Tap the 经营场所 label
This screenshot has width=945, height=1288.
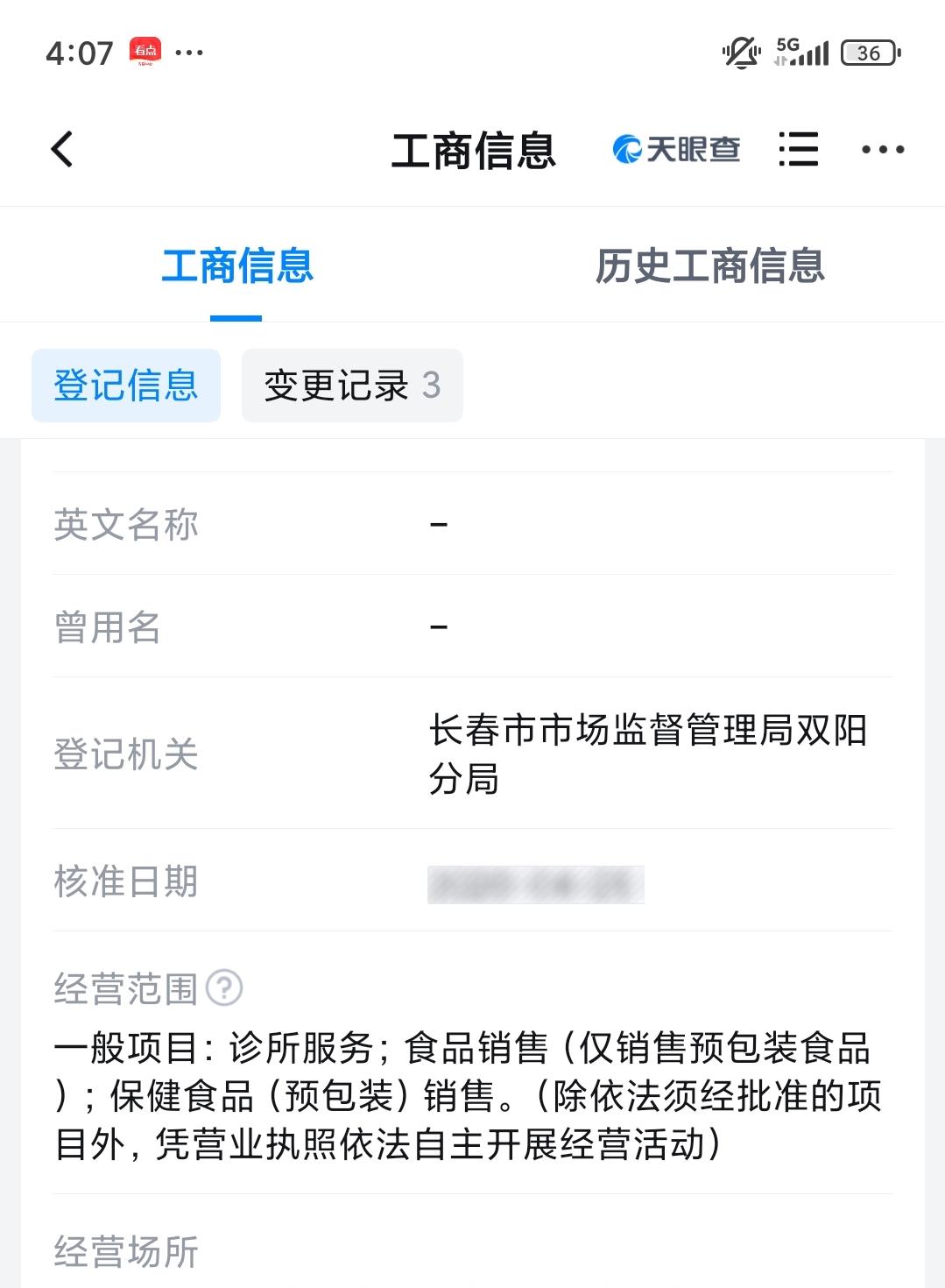click(x=127, y=1251)
